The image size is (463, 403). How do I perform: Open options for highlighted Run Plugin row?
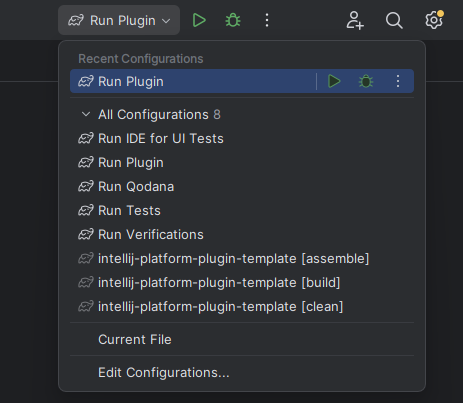click(x=398, y=81)
